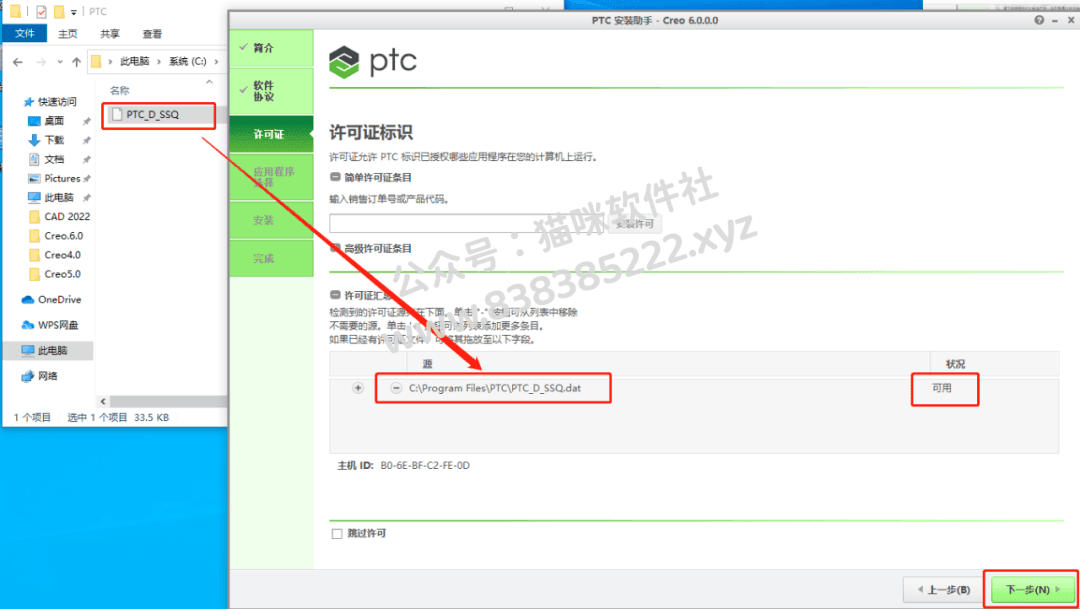Screen dimensions: 1080x609
Task: Click the 下一步(N) button
Action: click(x=1032, y=590)
